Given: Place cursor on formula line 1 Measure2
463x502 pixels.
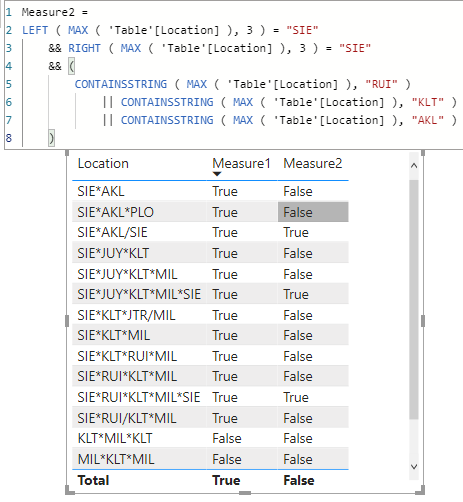Looking at the screenshot, I should click(48, 12).
